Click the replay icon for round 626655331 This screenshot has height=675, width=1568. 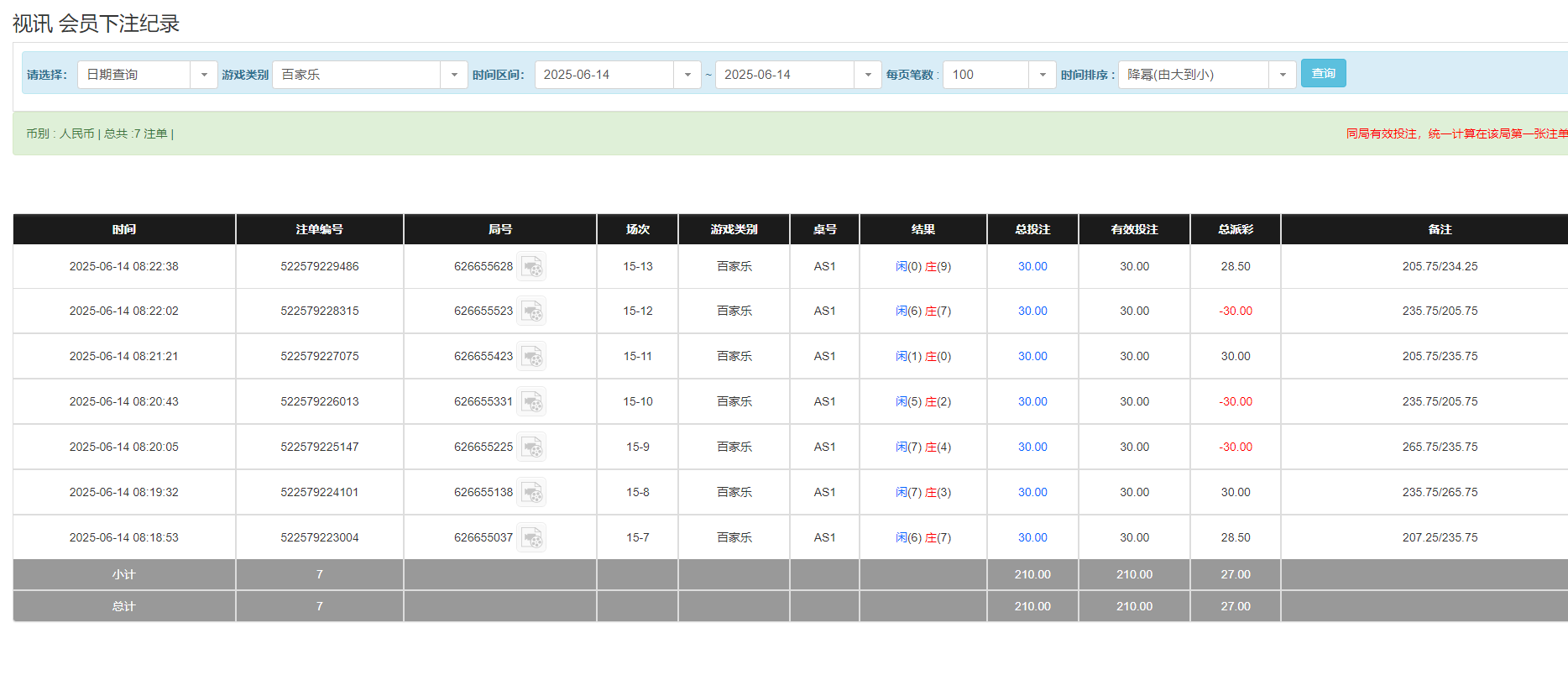pyautogui.click(x=531, y=402)
